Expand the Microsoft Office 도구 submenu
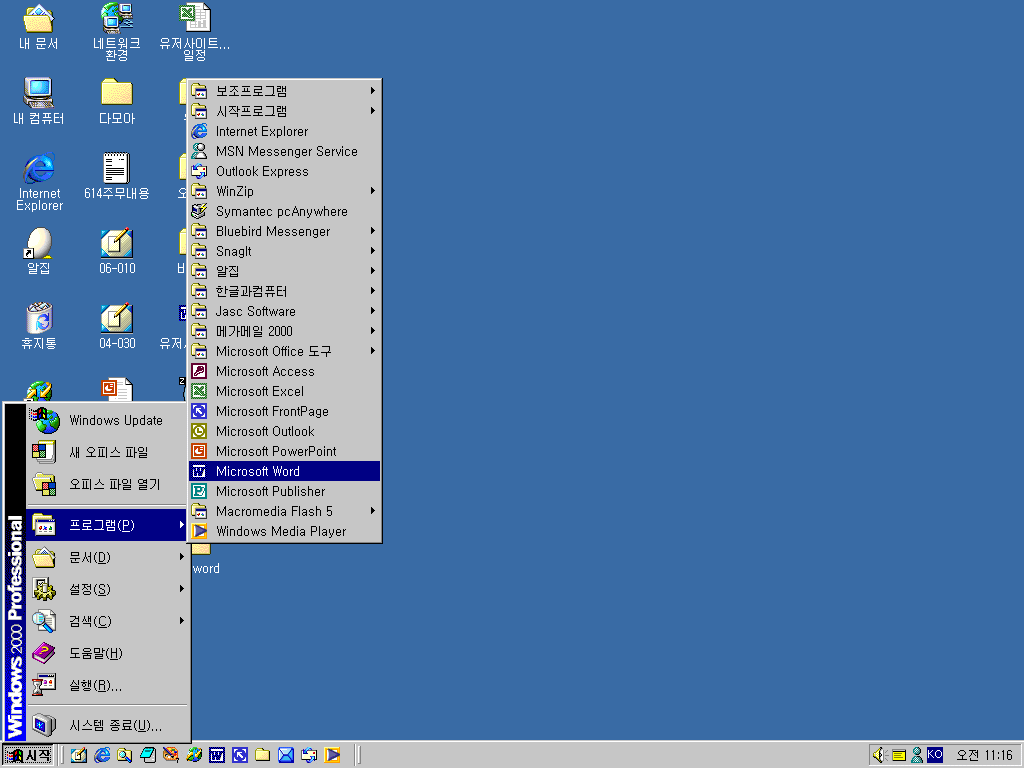 pyautogui.click(x=284, y=351)
